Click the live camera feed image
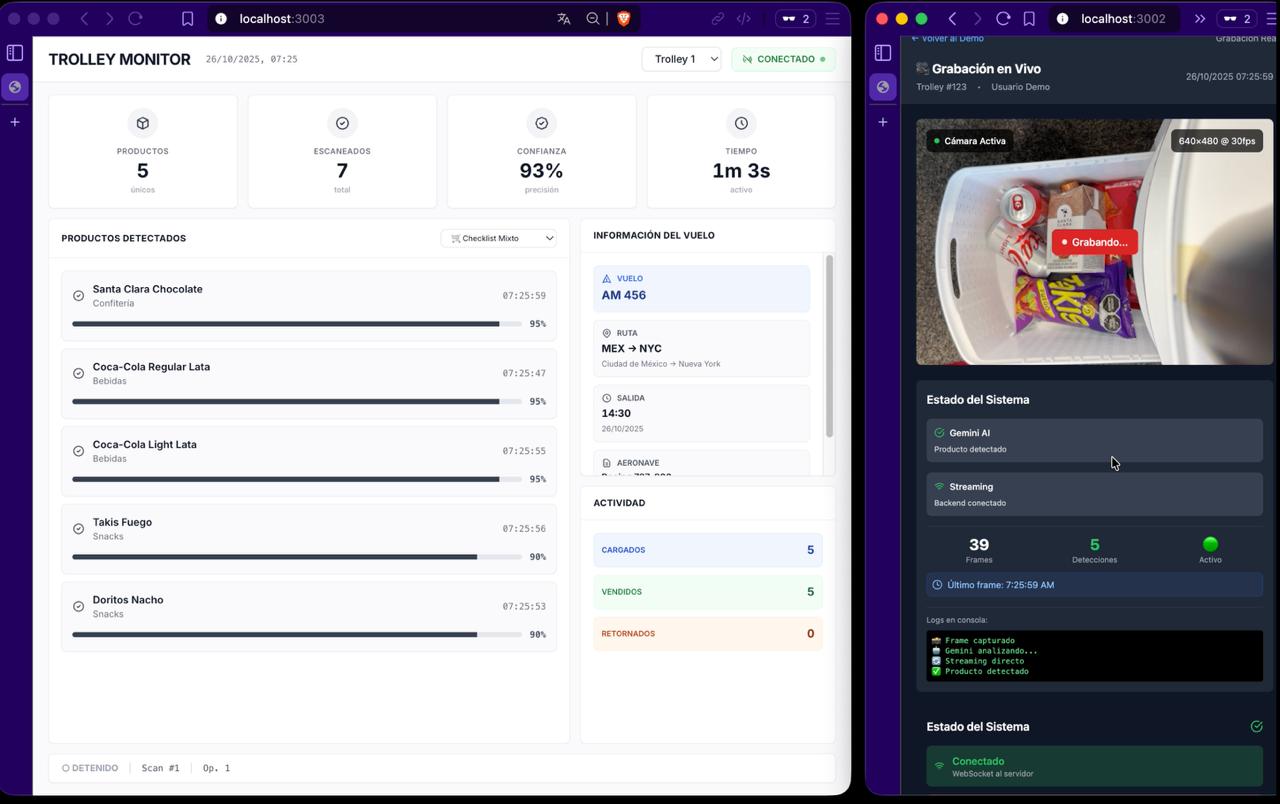This screenshot has width=1280, height=804. click(x=1094, y=242)
